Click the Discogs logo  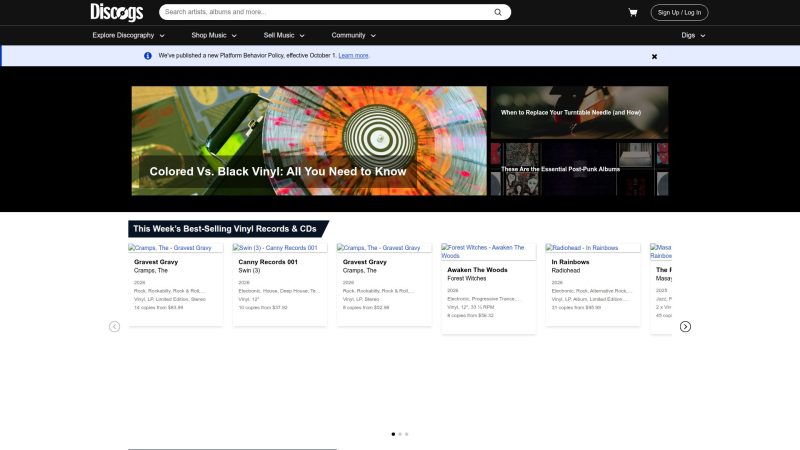(x=117, y=12)
